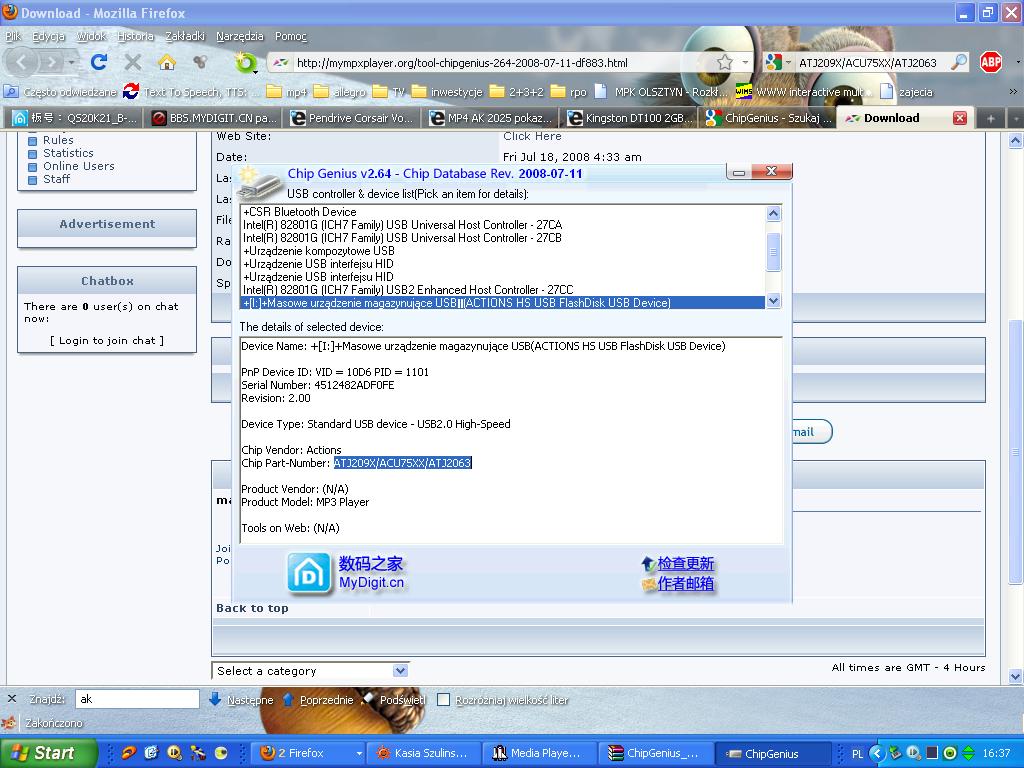Enable Rozróżniaj wielkość liter checkbox

[x=443, y=699]
